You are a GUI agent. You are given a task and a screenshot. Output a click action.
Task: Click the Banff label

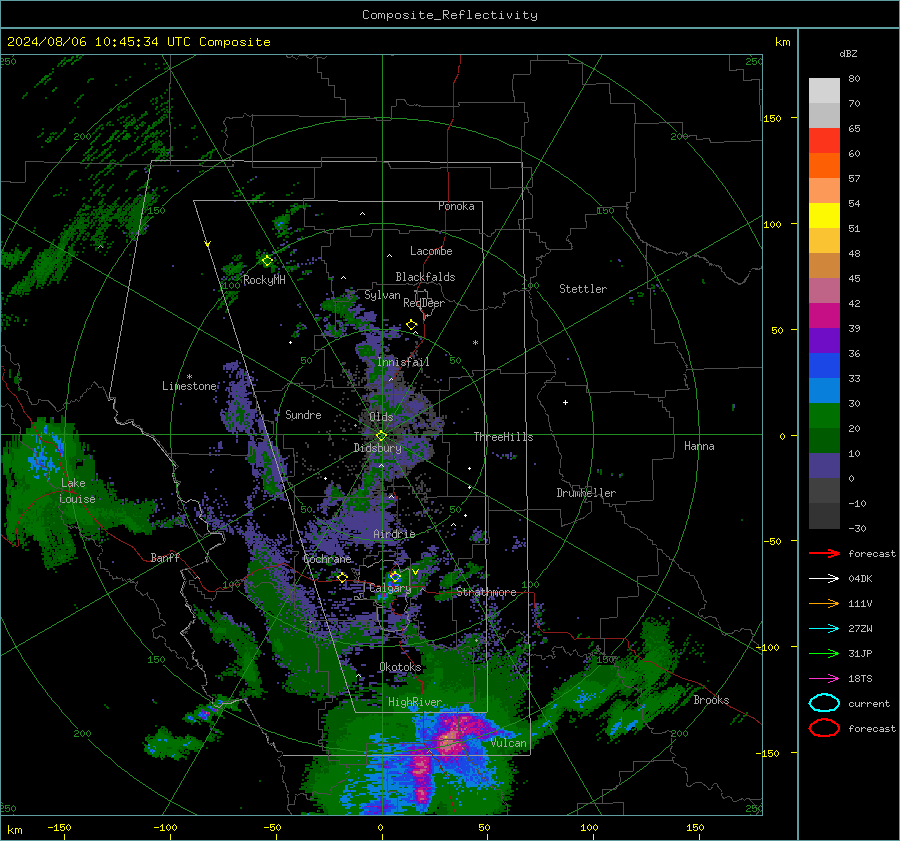[165, 557]
